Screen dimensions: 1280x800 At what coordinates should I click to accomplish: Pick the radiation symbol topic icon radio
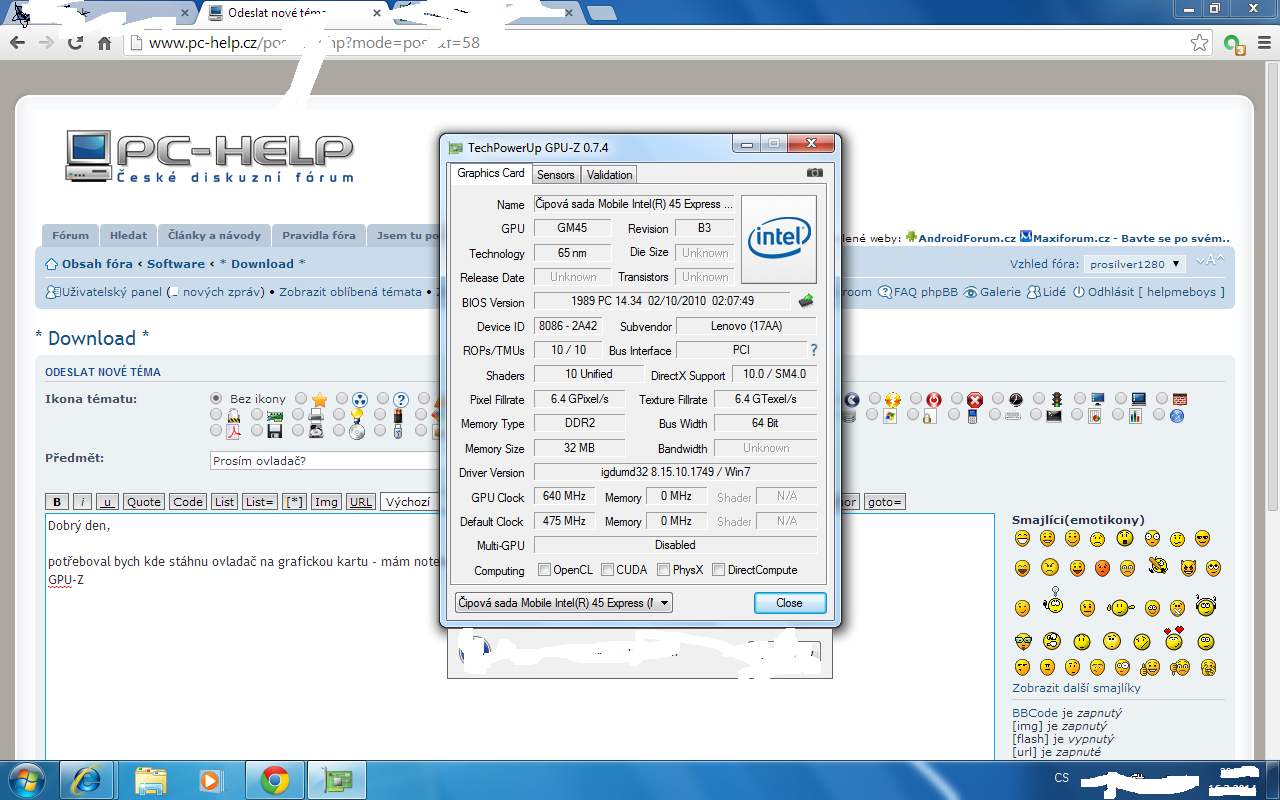pos(342,398)
